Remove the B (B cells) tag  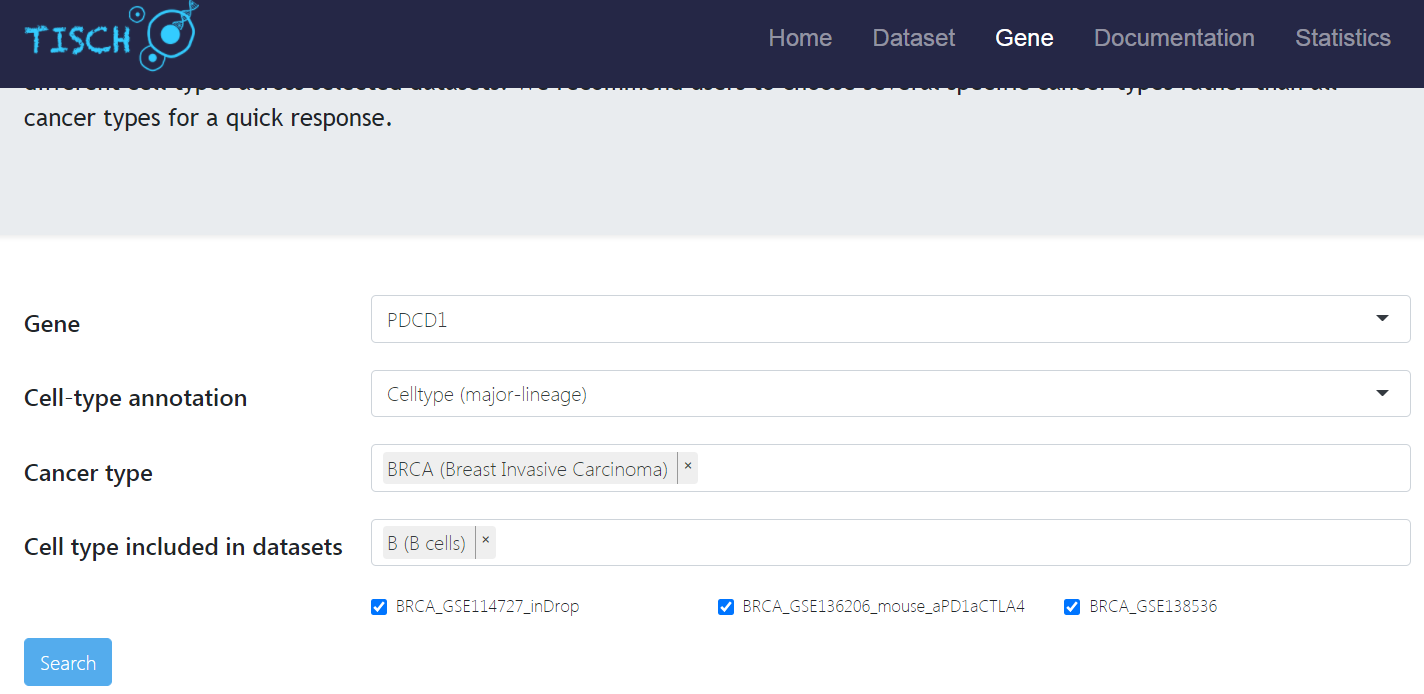pyautogui.click(x=486, y=542)
